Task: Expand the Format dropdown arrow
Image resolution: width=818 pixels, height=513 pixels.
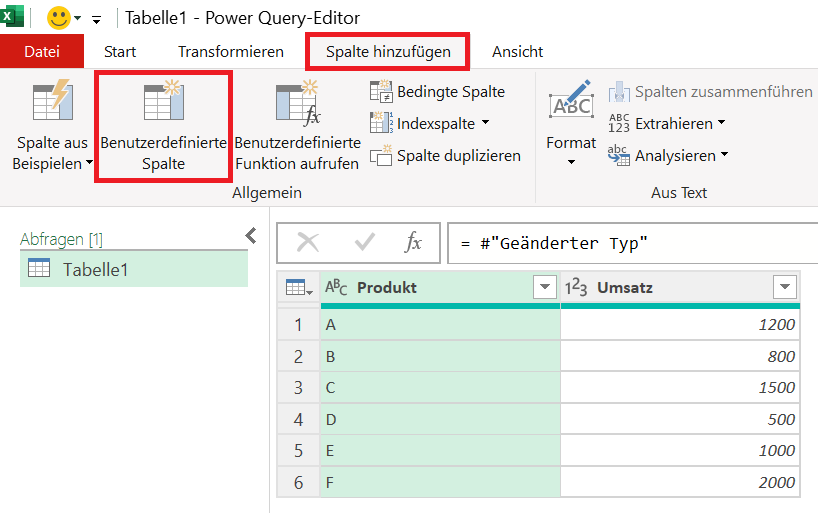Action: 571,162
